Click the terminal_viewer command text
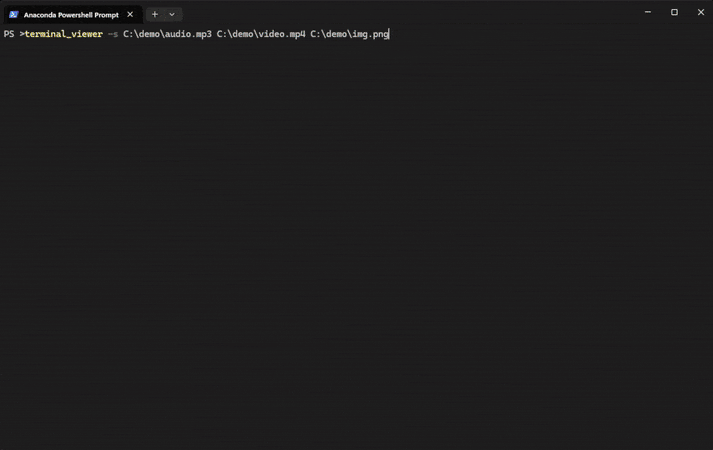 pos(64,34)
